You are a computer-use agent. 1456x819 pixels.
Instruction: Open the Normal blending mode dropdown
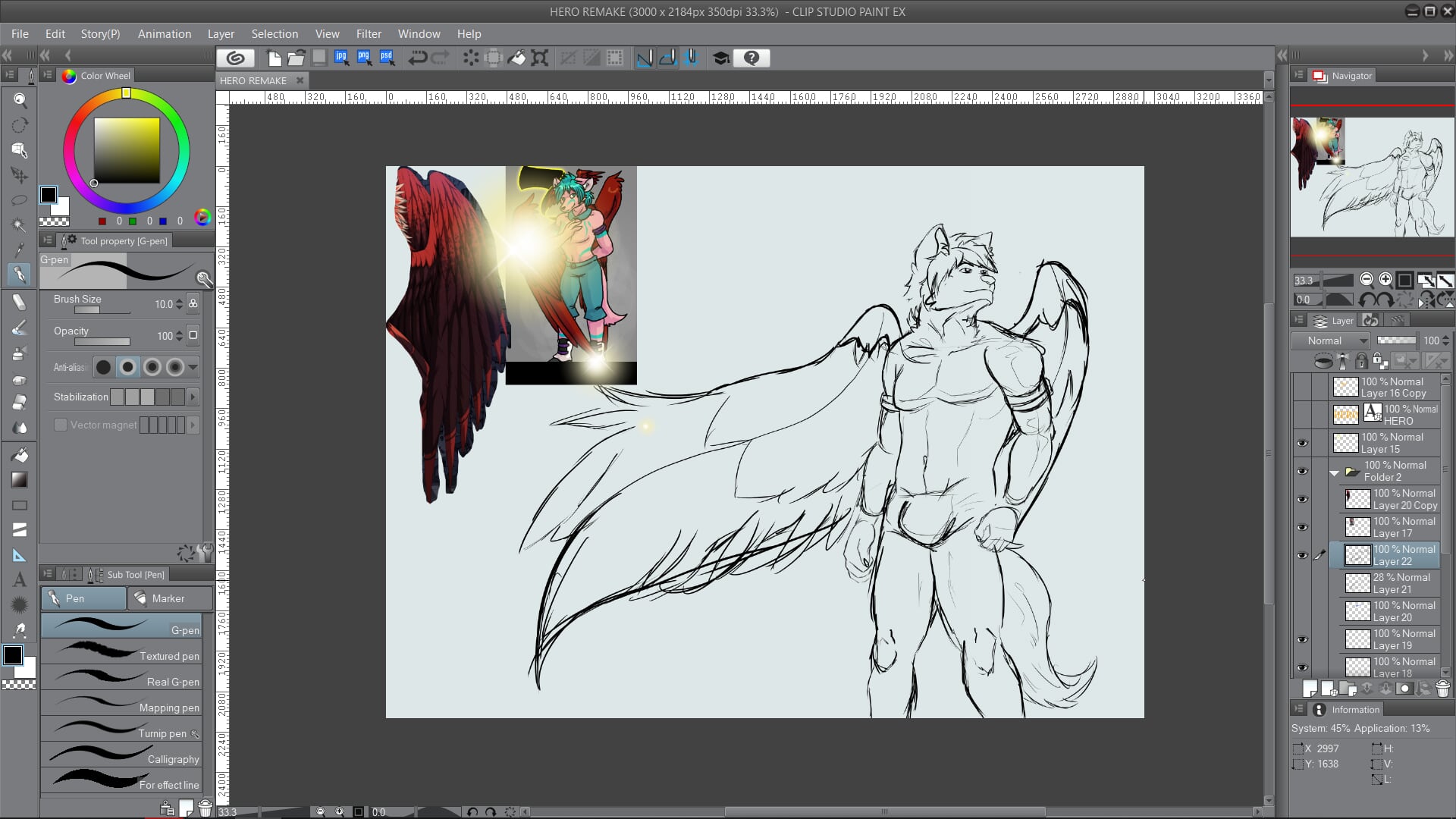(1331, 340)
